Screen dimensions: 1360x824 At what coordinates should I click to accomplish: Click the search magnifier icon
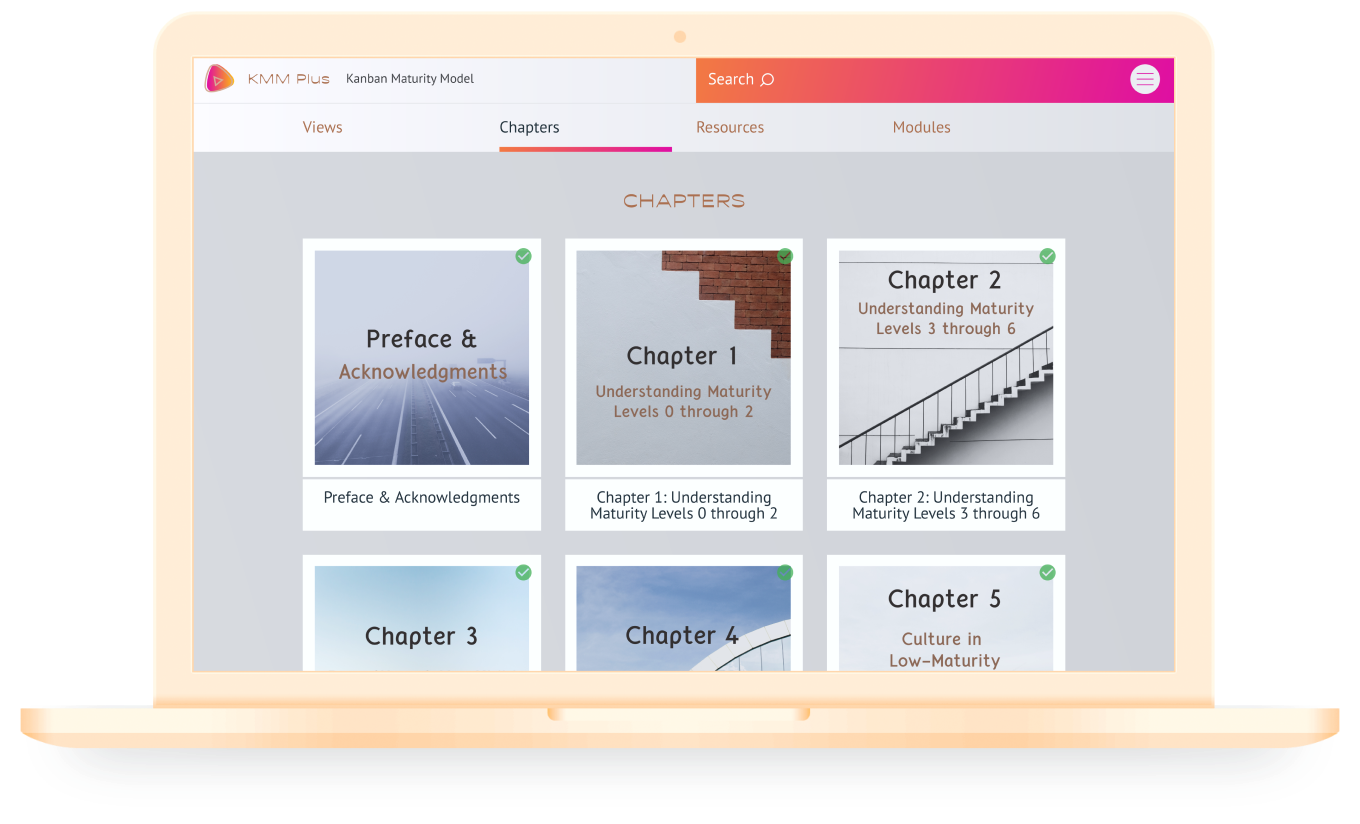(x=767, y=80)
